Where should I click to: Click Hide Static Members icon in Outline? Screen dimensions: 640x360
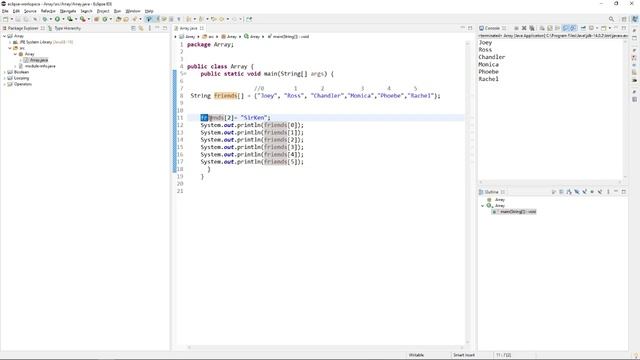584,192
